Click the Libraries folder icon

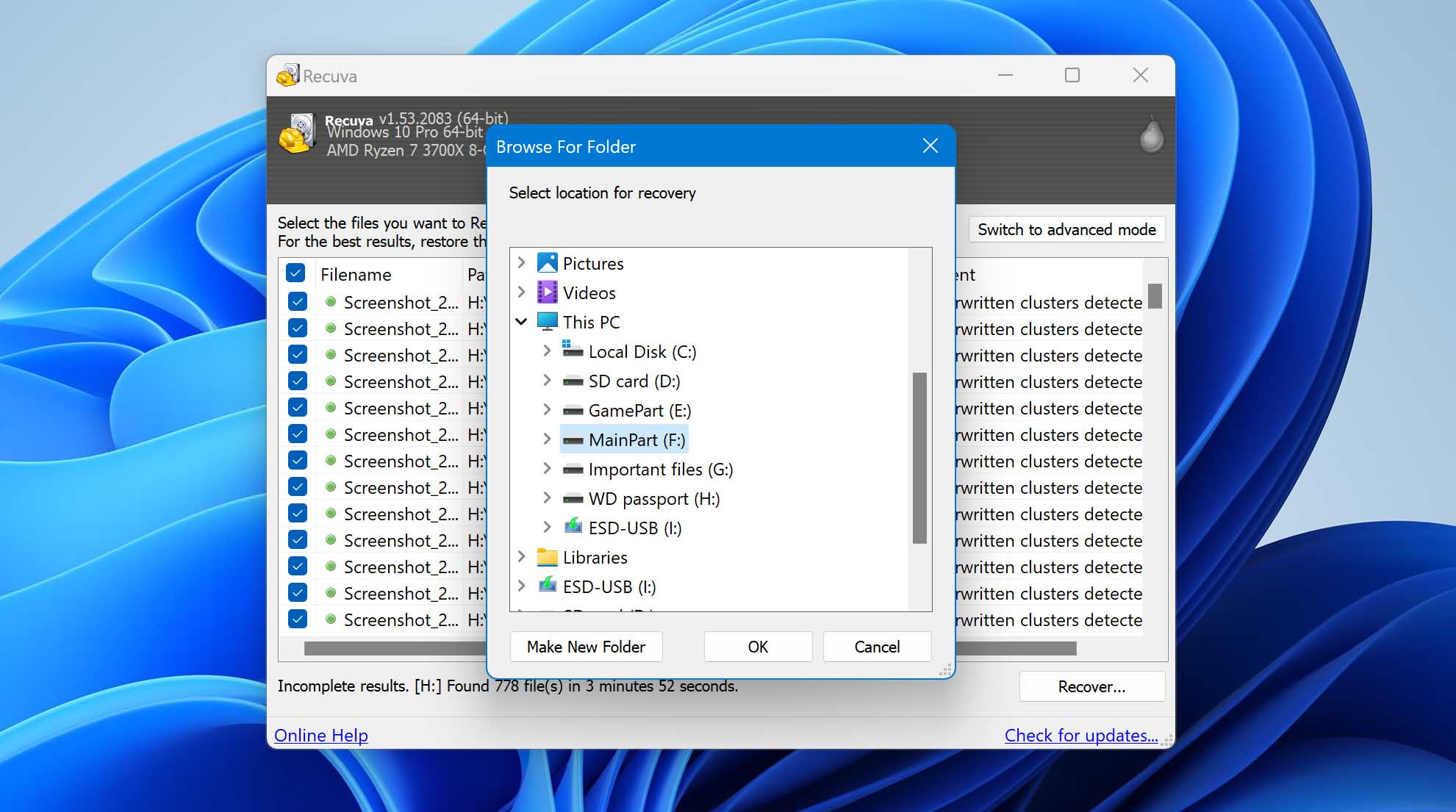pos(548,557)
